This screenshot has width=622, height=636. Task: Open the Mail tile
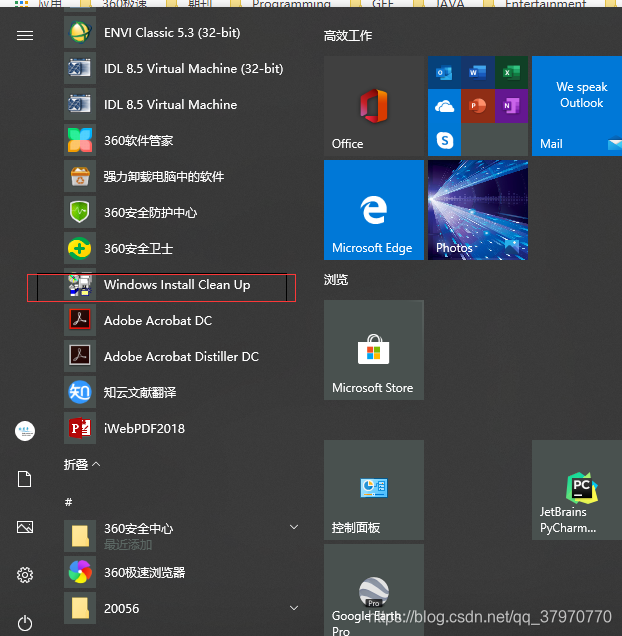(577, 106)
